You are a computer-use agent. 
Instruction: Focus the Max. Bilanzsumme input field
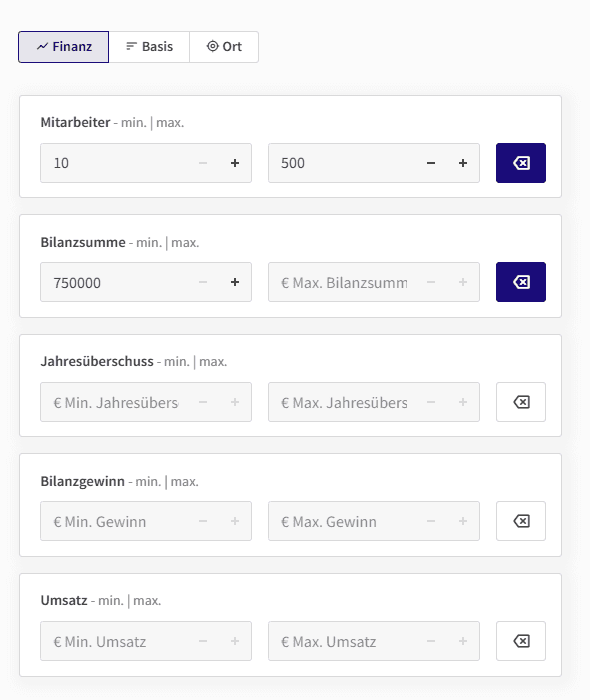(x=344, y=282)
